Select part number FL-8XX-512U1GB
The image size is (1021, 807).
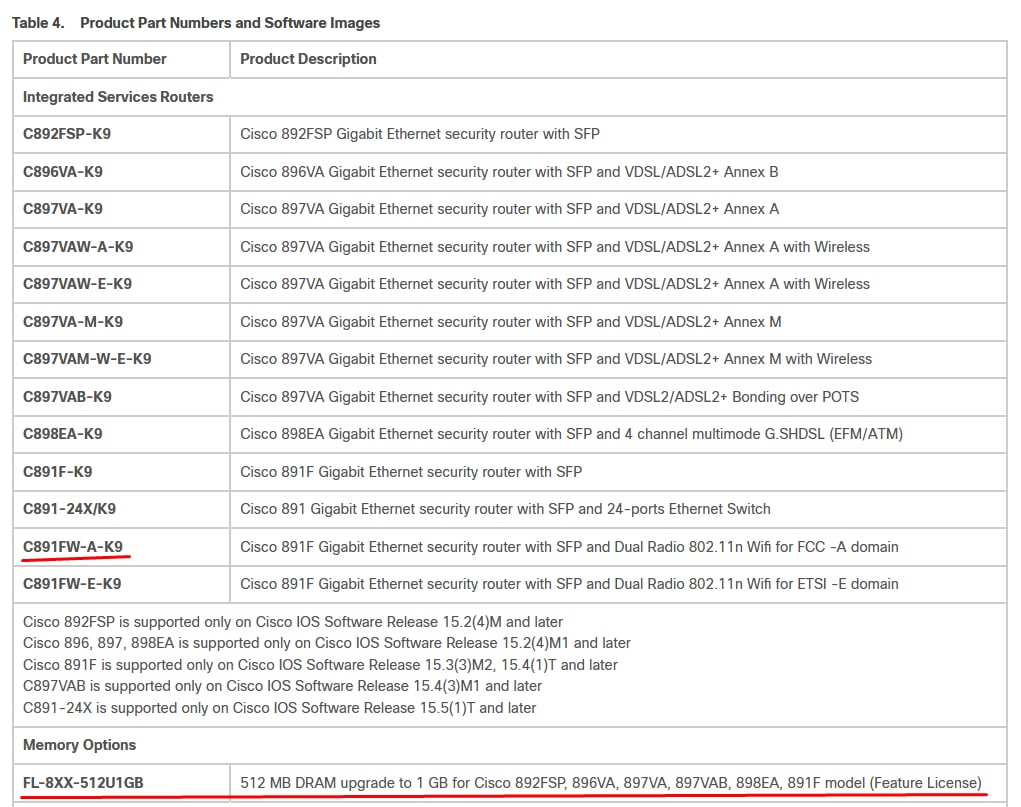[83, 783]
